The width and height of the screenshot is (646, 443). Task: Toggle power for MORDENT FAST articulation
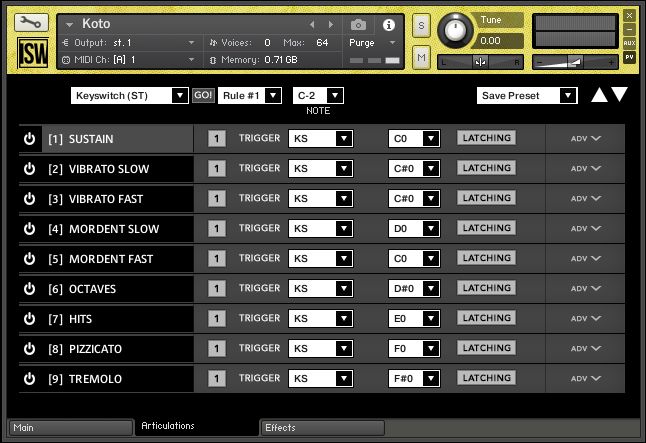pyautogui.click(x=29, y=259)
